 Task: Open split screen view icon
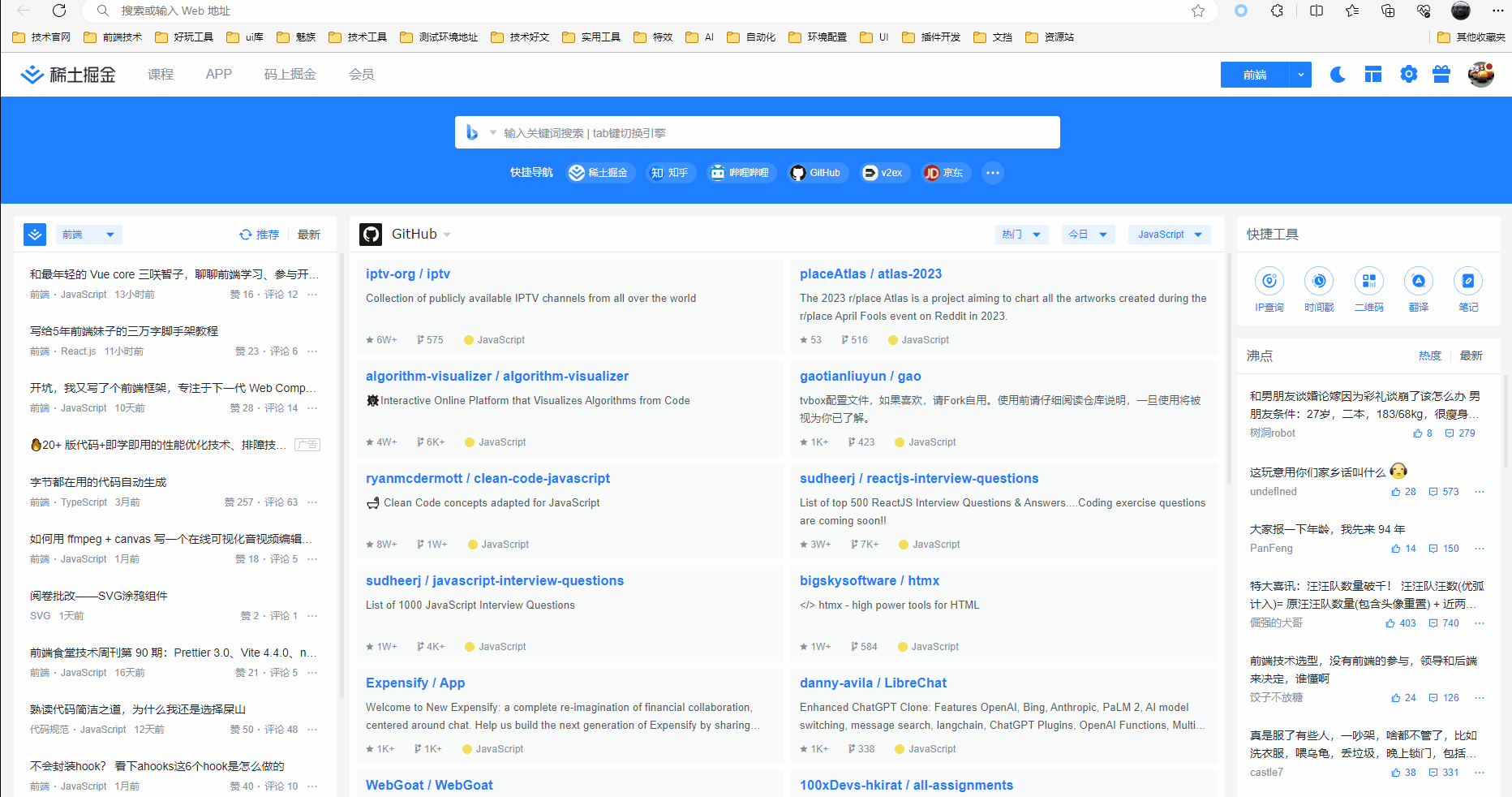click(x=1317, y=11)
